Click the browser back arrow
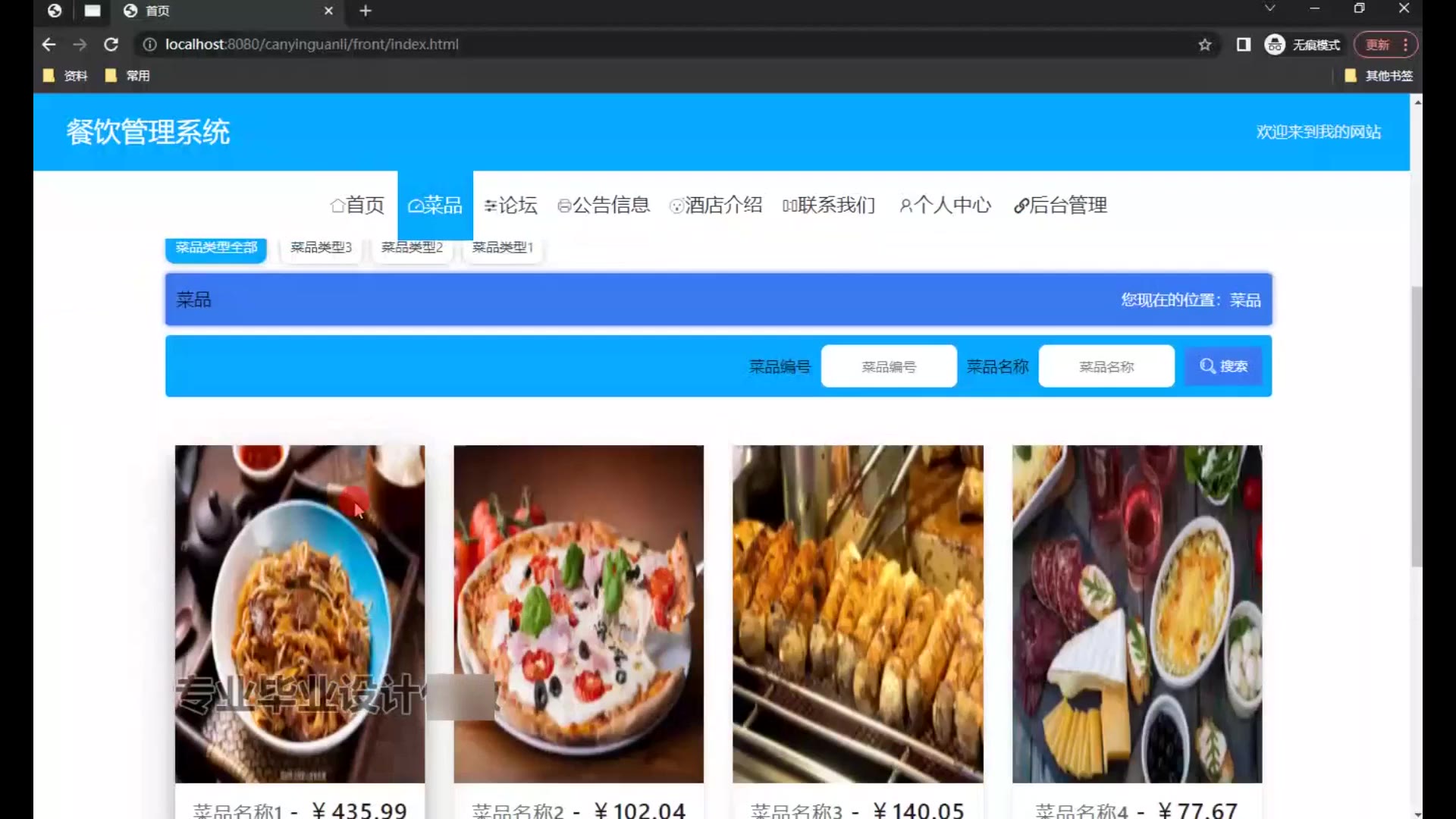The height and width of the screenshot is (819, 1456). 49,45
